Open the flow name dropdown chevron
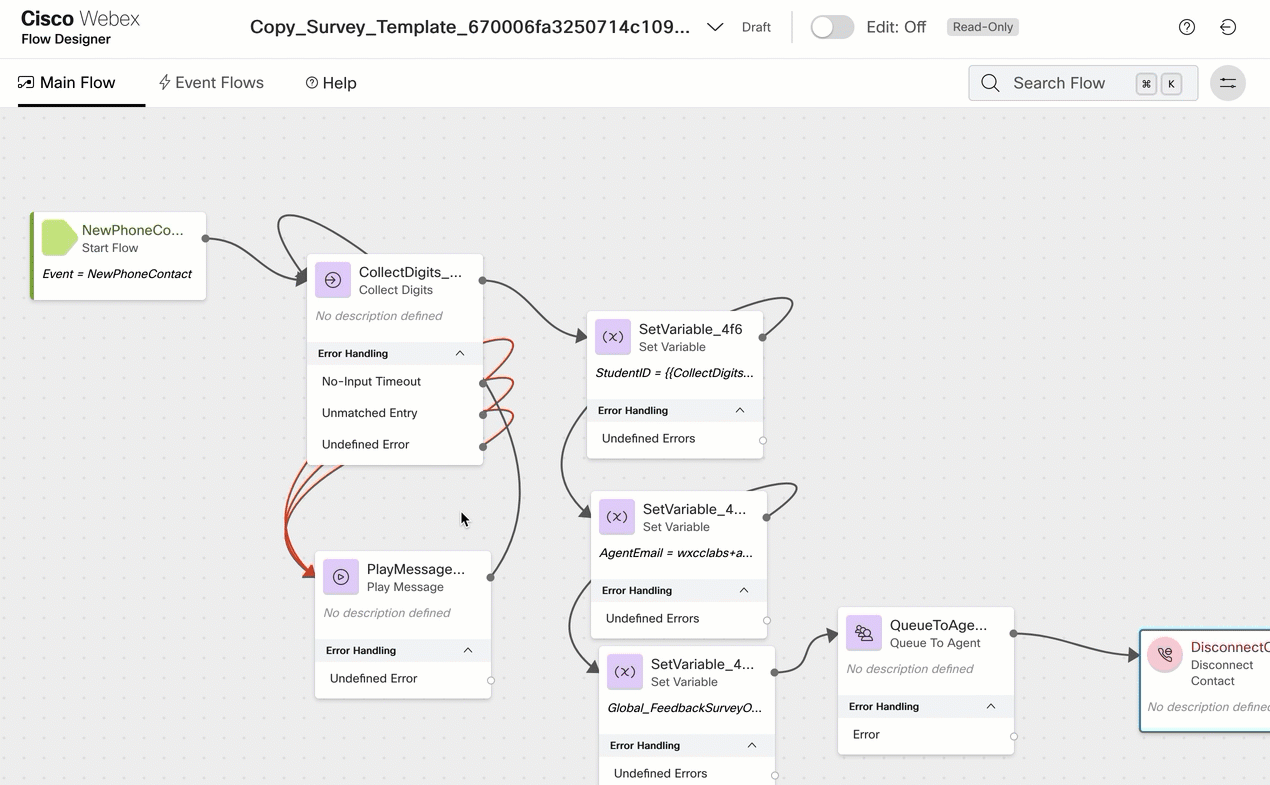The width and height of the screenshot is (1270, 785). (715, 27)
